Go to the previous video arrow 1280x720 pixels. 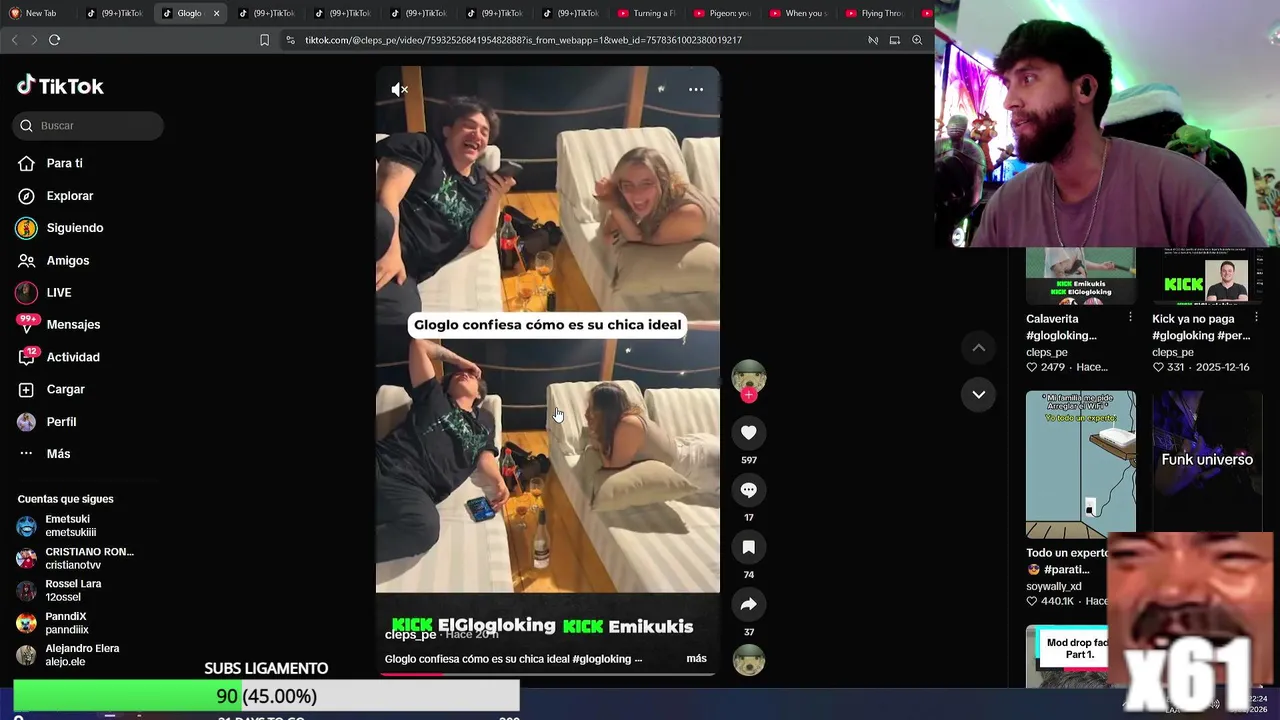[x=979, y=348]
